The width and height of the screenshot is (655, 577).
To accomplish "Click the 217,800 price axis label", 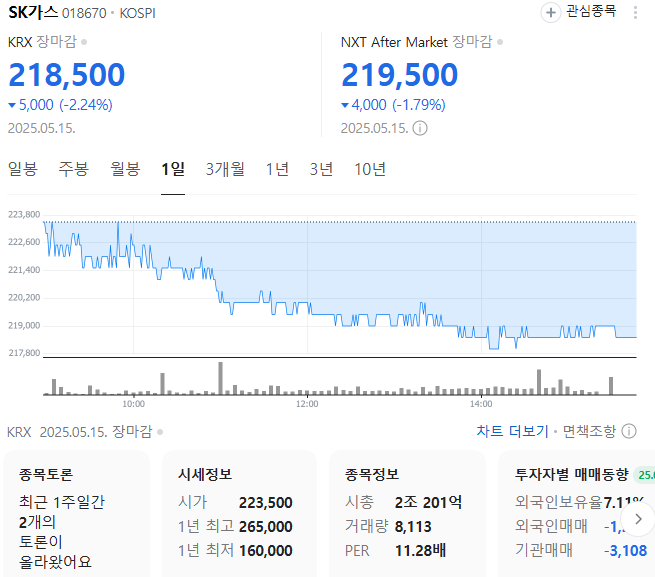I will (x=24, y=353).
